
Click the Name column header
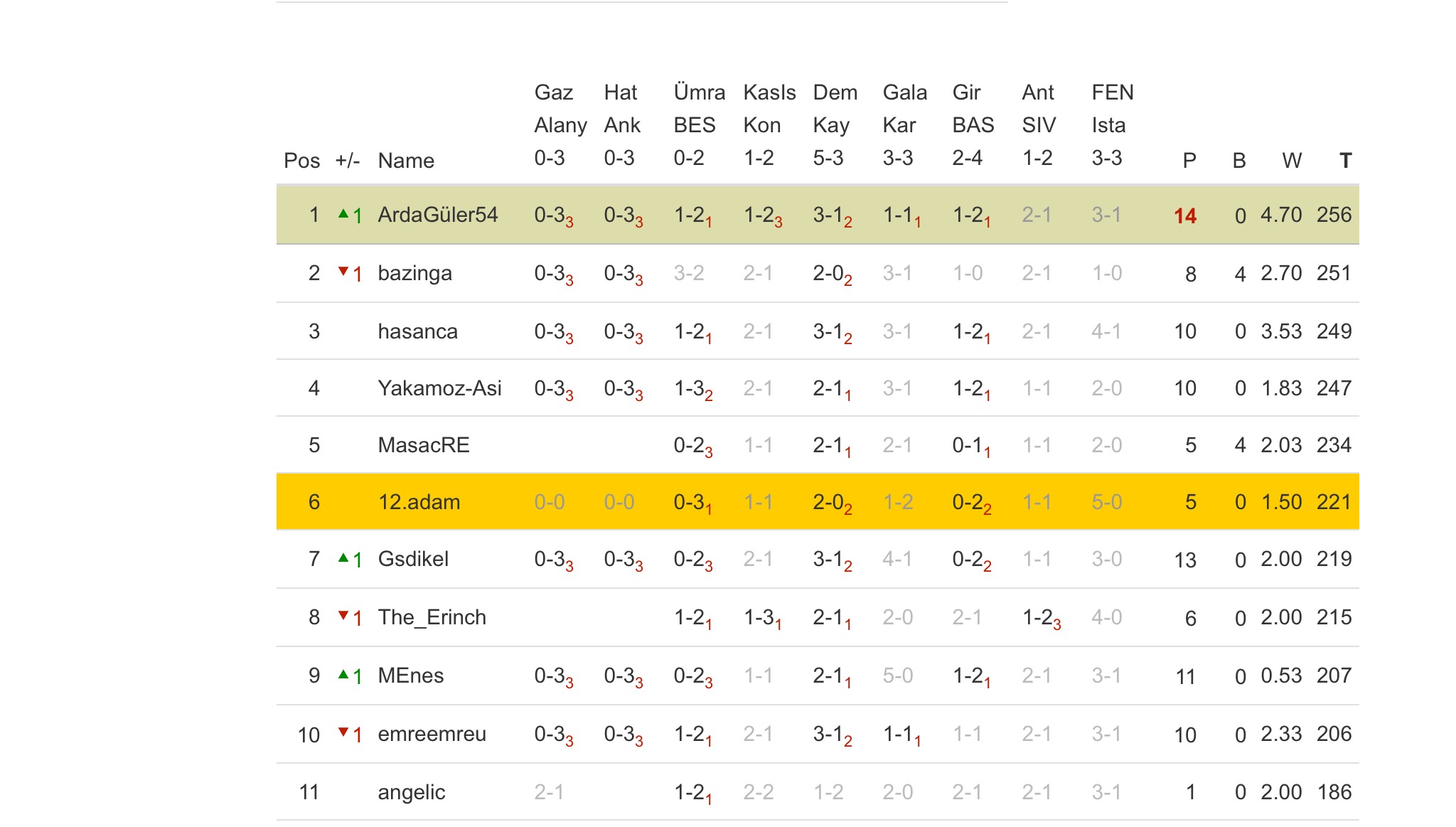pyautogui.click(x=406, y=161)
